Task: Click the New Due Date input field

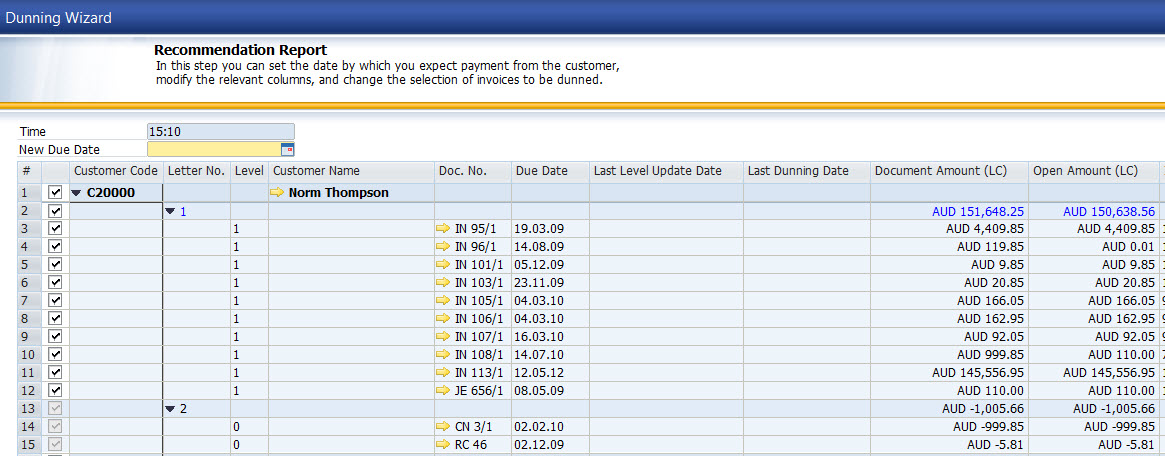Action: (x=213, y=150)
